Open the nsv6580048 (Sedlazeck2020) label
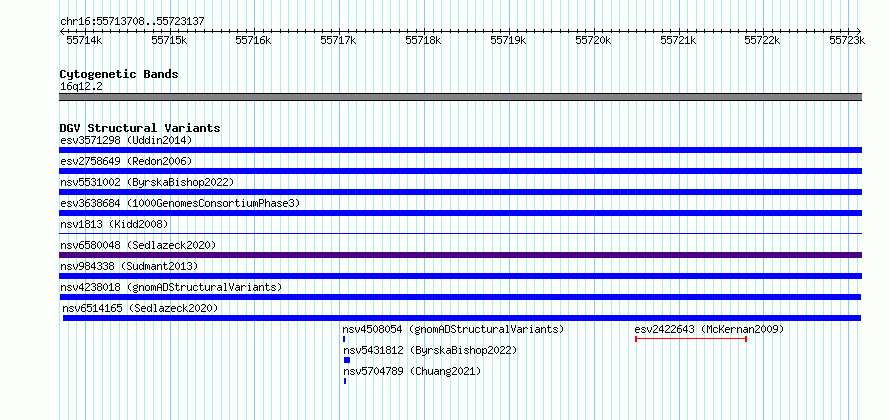This screenshot has width=890, height=420. [x=138, y=245]
